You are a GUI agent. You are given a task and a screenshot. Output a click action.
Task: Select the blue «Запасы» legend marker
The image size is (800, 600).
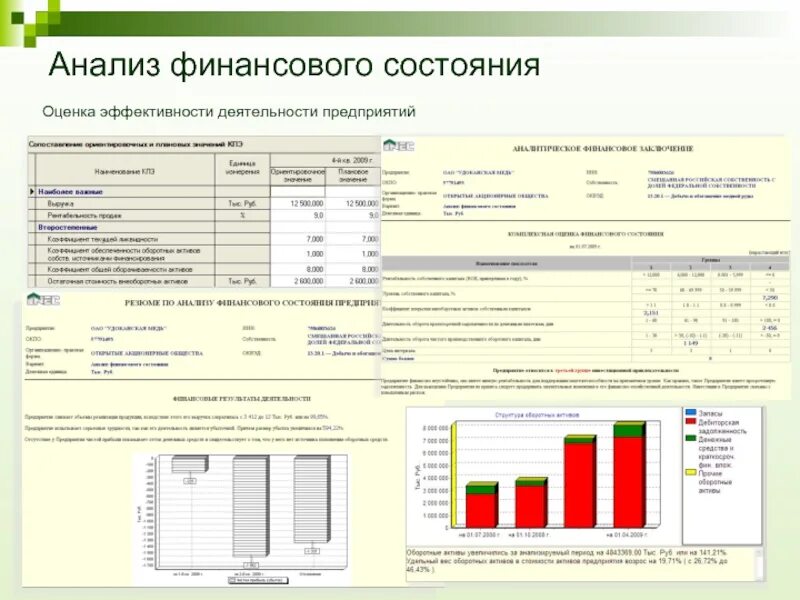pyautogui.click(x=690, y=413)
